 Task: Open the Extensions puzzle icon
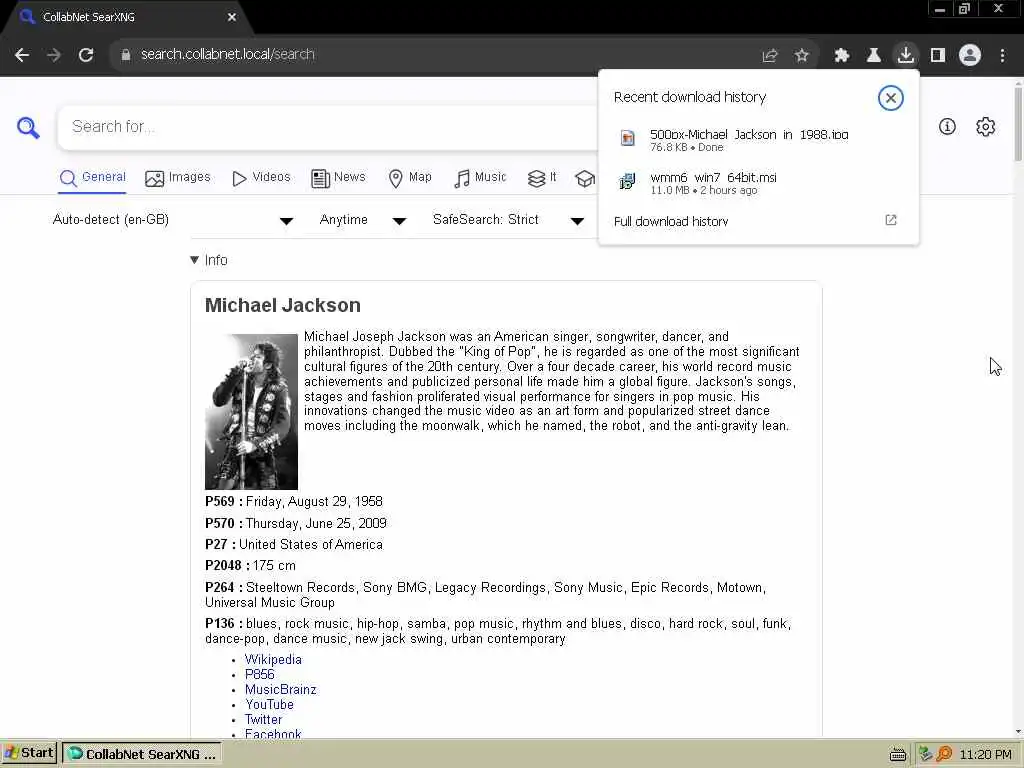tap(842, 56)
